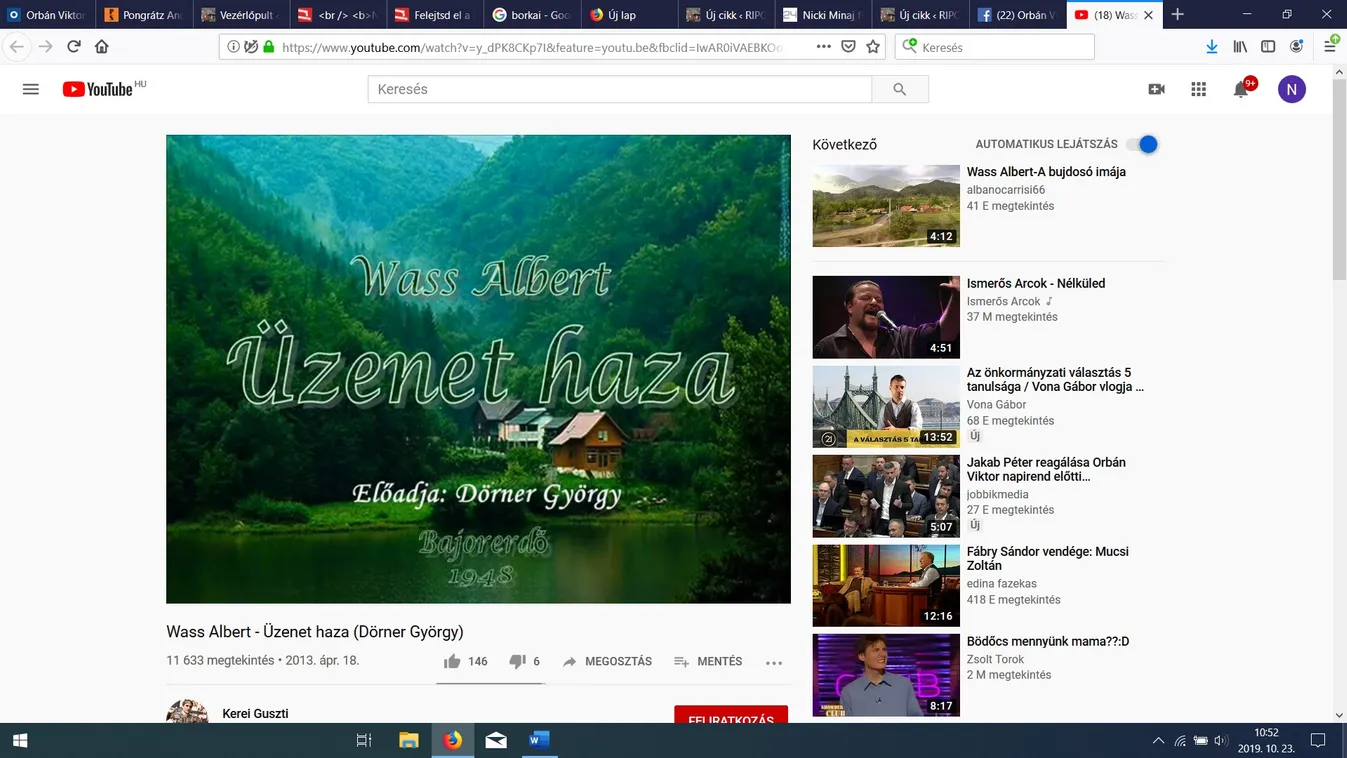Launch Word from the taskbar

(x=539, y=740)
